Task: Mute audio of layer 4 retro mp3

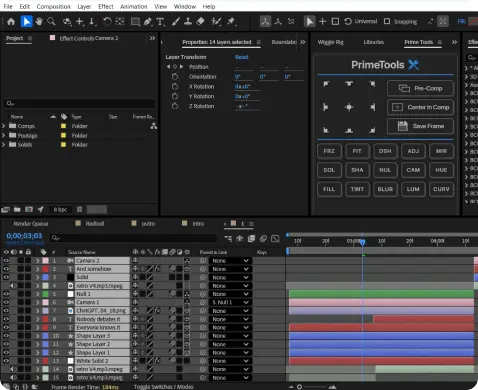Action: tap(13, 286)
